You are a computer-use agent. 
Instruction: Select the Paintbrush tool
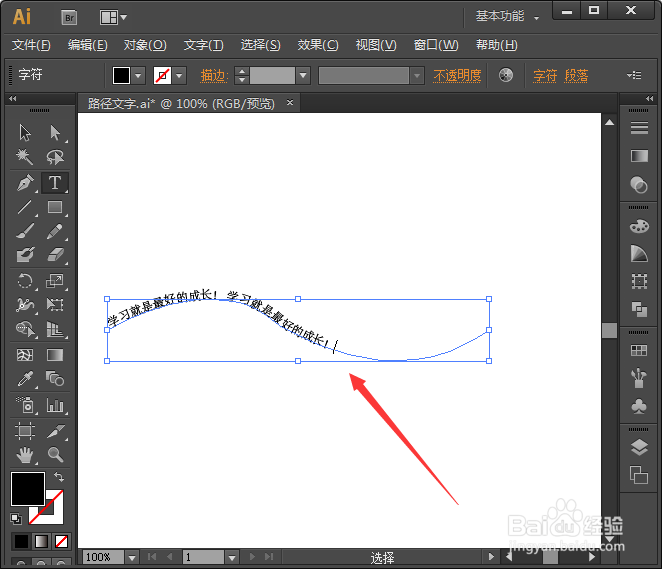(x=25, y=231)
